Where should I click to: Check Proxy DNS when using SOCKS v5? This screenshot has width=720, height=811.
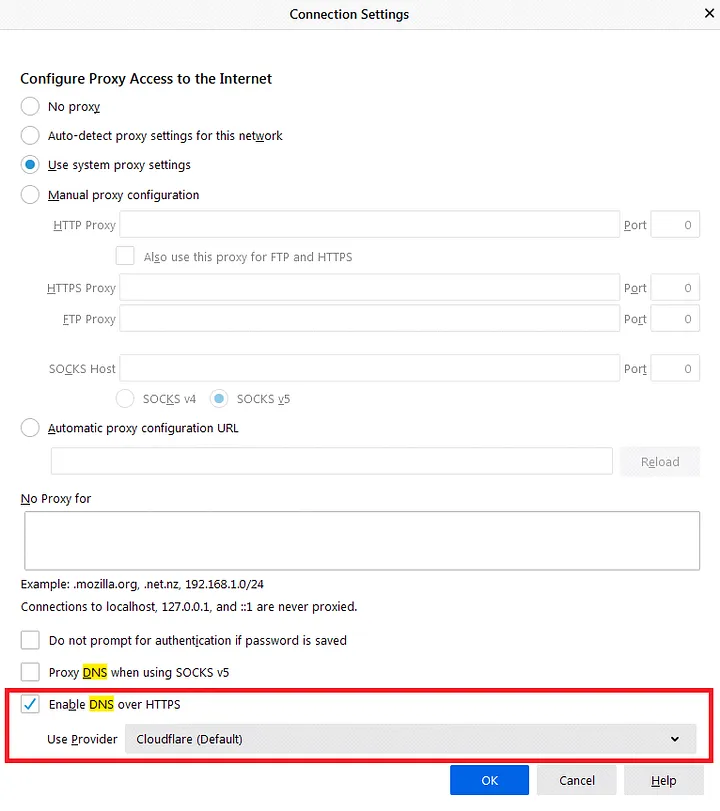coord(30,672)
